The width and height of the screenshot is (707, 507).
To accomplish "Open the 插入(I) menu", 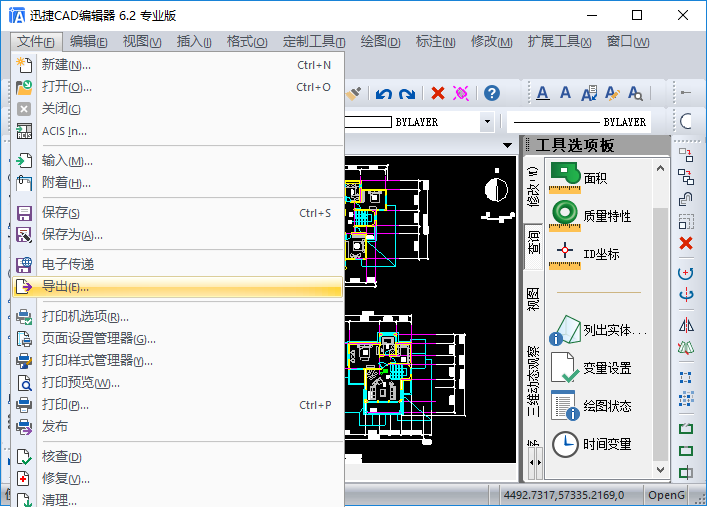I will (x=194, y=42).
